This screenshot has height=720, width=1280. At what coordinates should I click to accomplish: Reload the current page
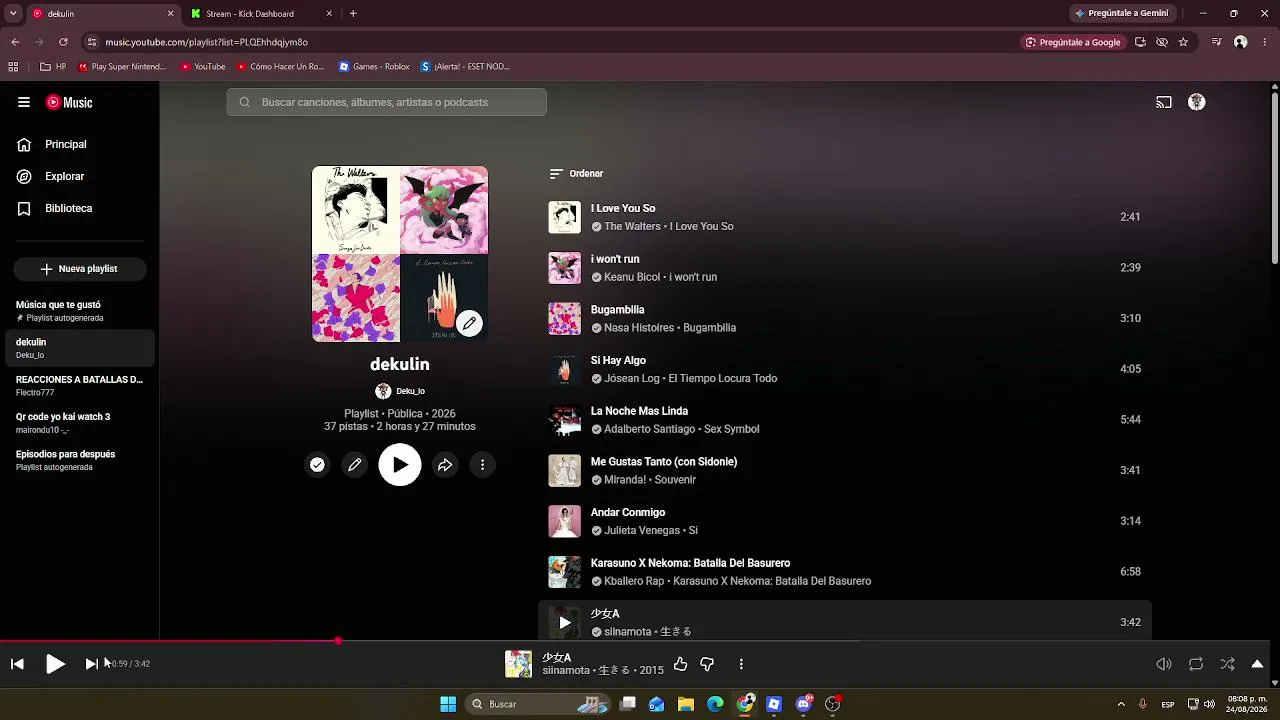[x=63, y=42]
